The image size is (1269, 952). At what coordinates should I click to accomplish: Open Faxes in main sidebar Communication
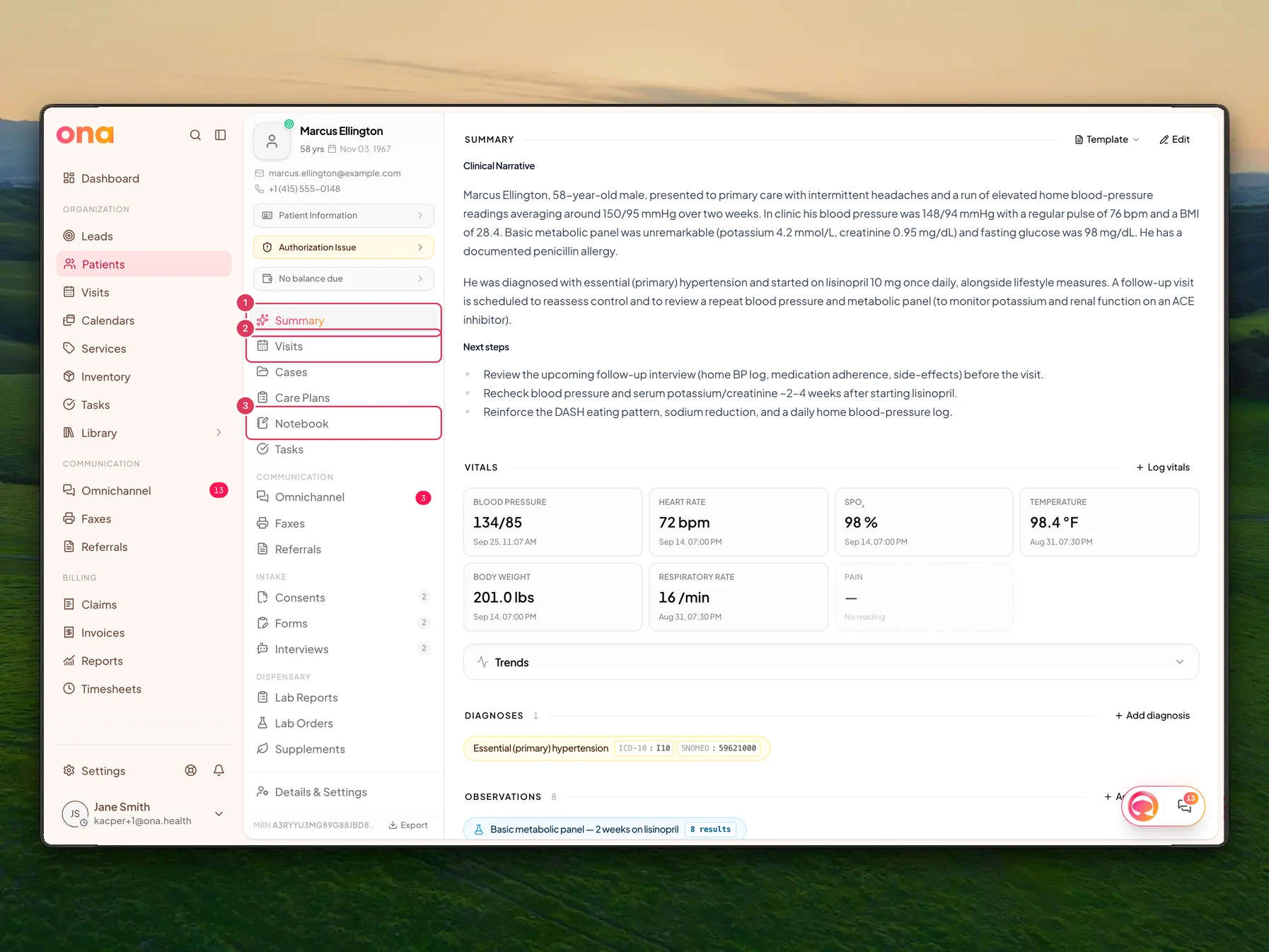(x=144, y=518)
